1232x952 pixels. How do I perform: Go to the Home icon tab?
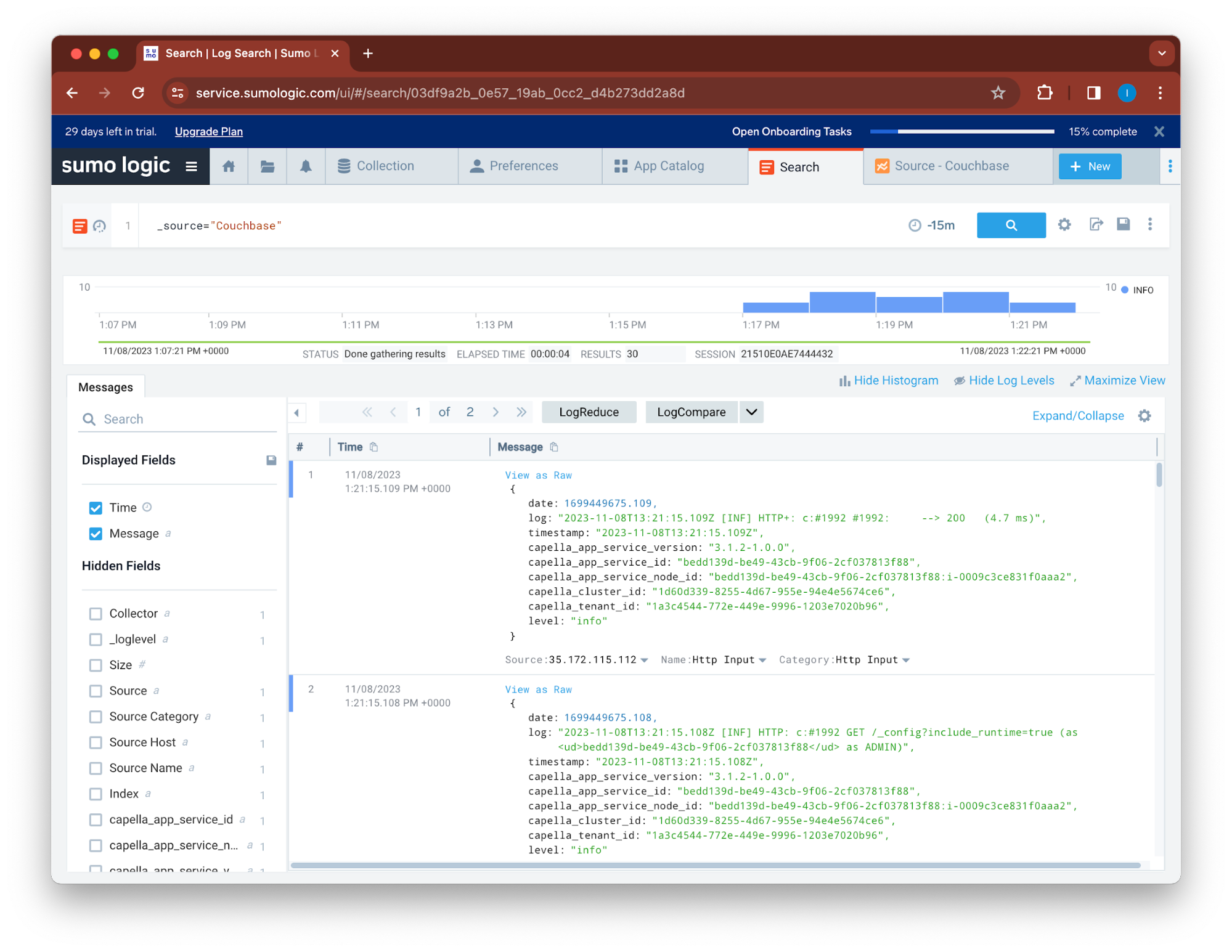[229, 166]
